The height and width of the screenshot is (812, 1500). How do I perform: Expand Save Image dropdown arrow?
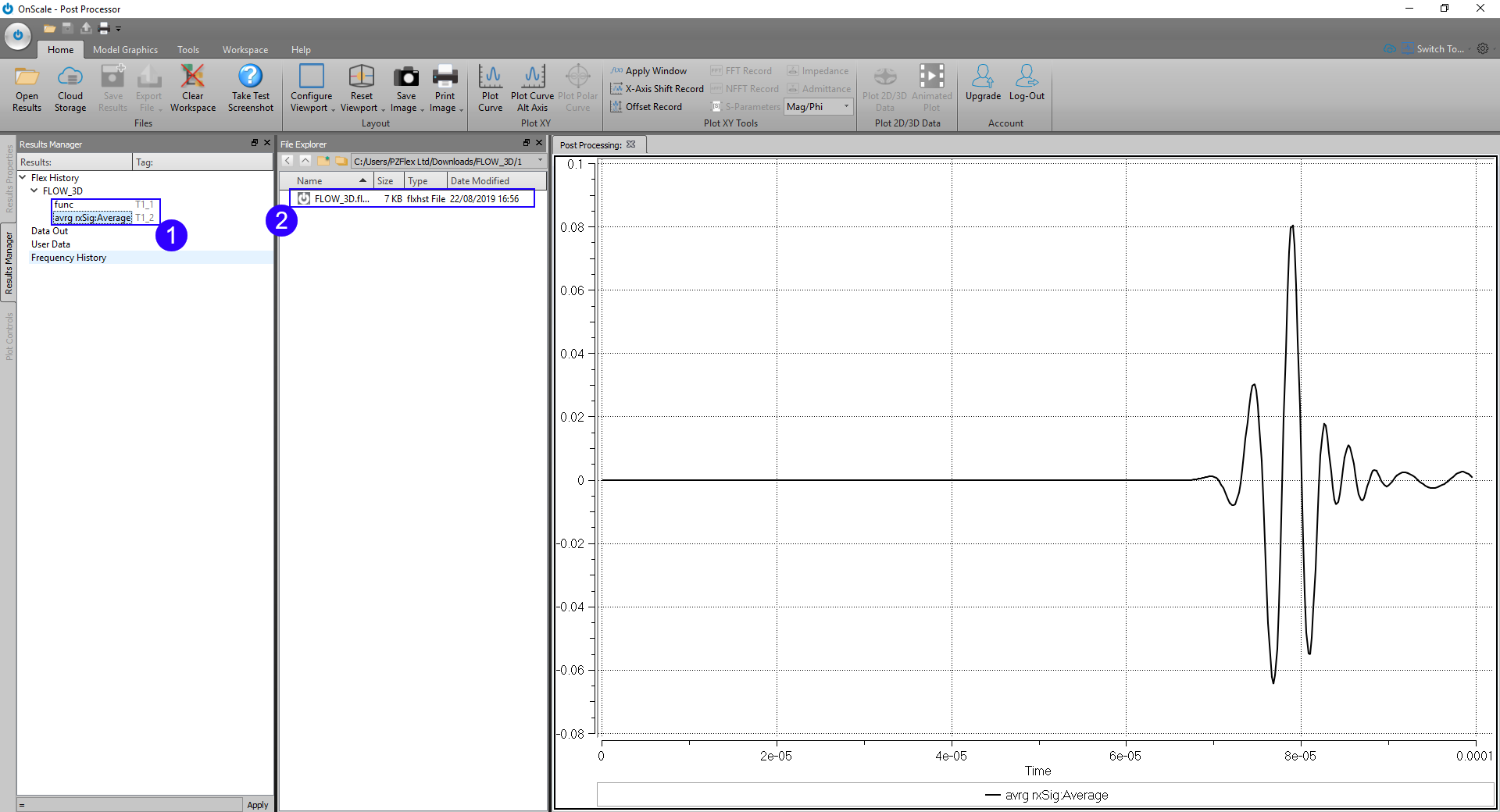422,109
